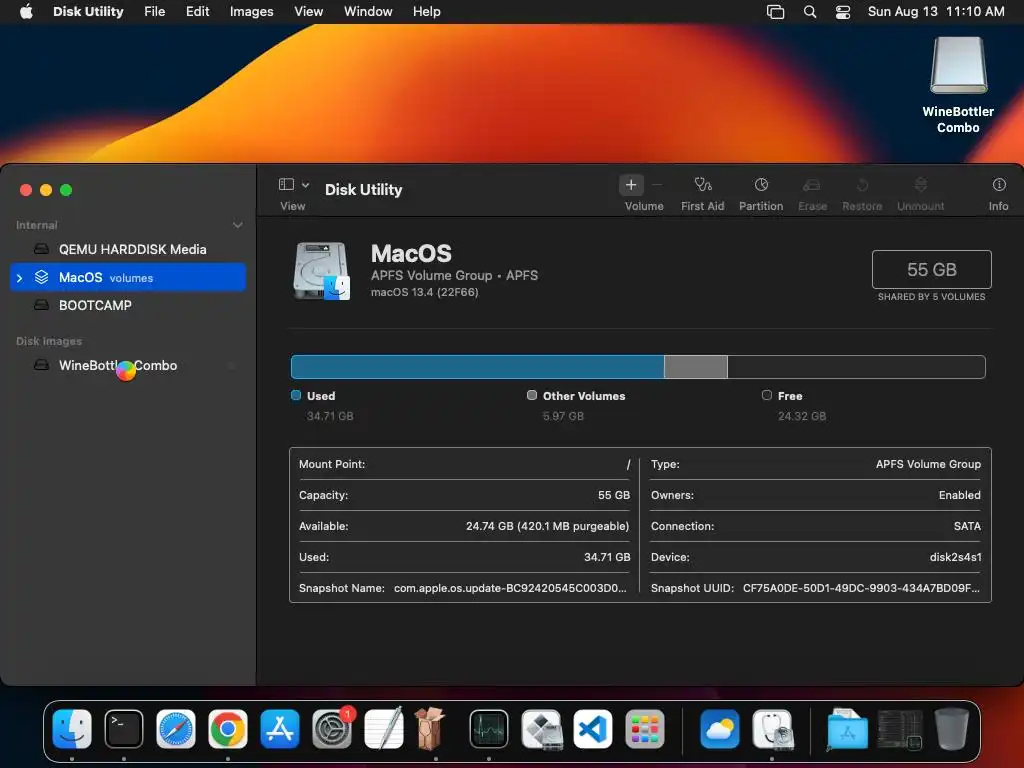The height and width of the screenshot is (768, 1024).
Task: Select the BOOTCAMP volume
Action: [x=128, y=305]
